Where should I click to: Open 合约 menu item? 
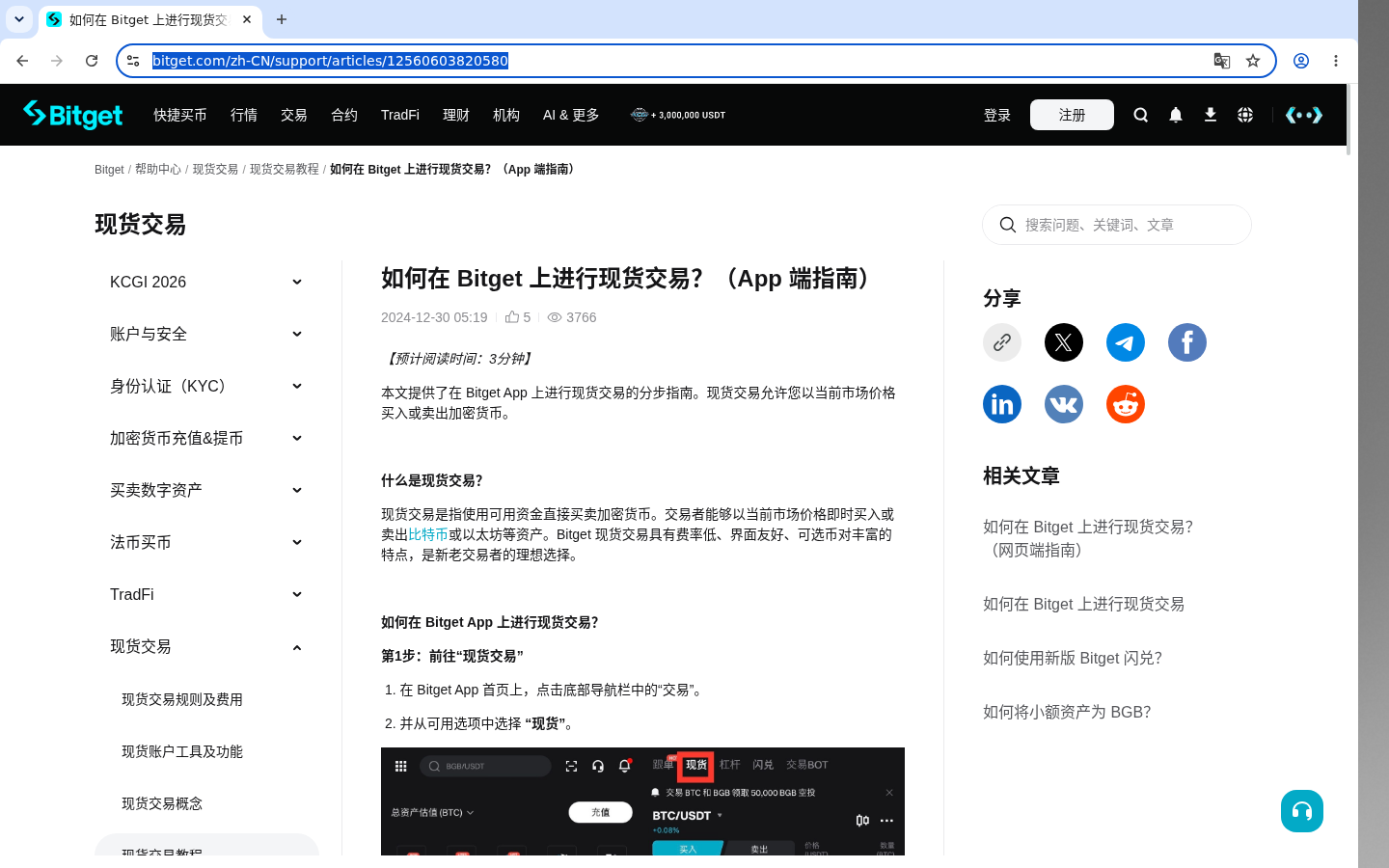point(344,115)
